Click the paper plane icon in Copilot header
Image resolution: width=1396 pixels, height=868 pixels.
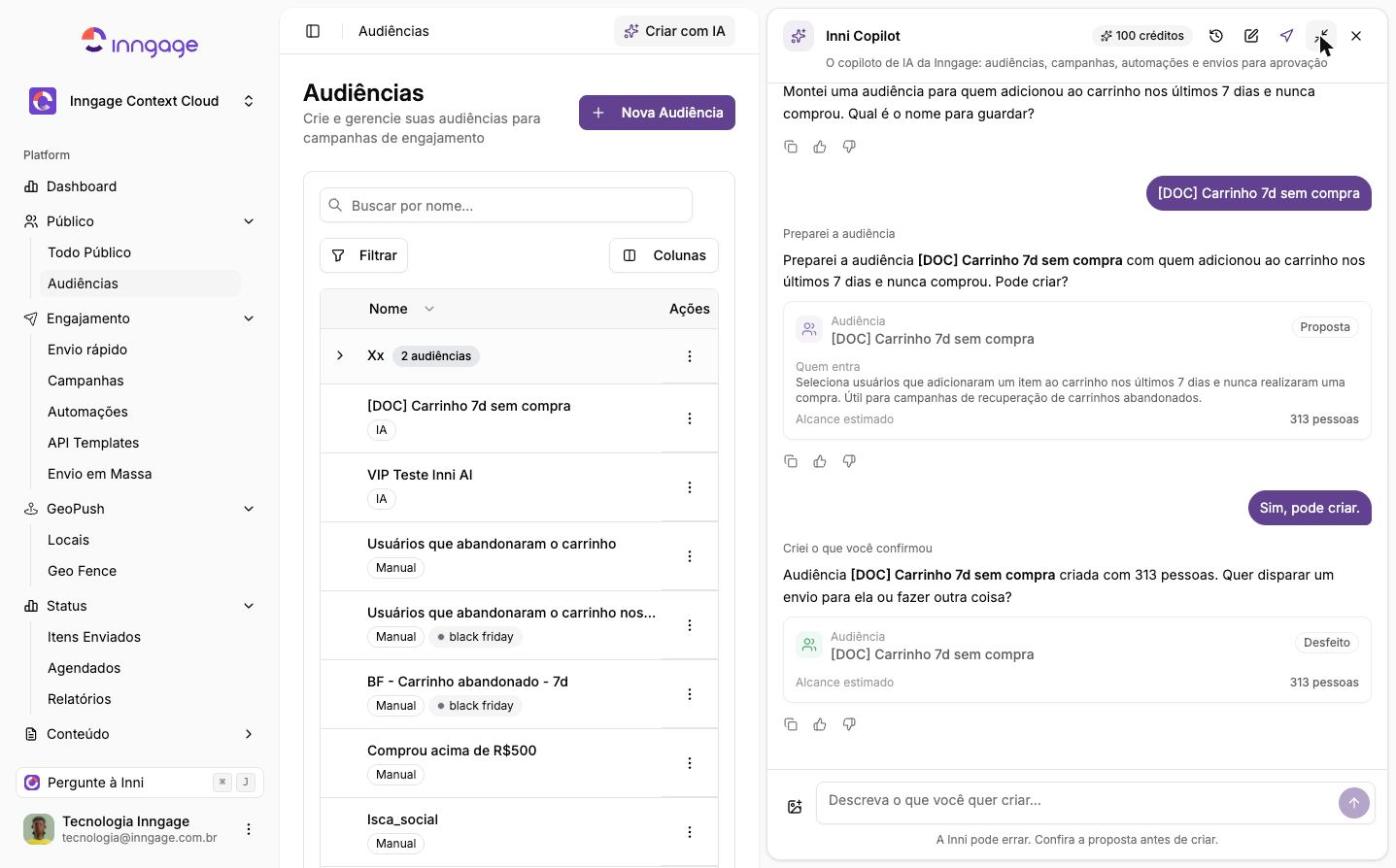point(1286,36)
